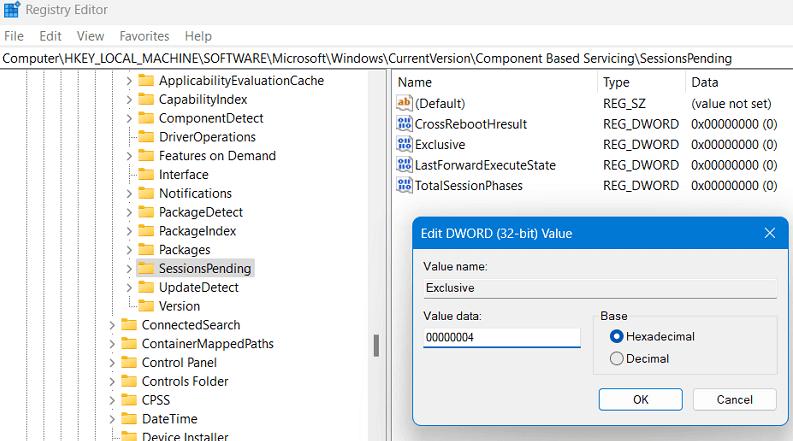Viewport: 793px width, 441px height.
Task: Expand the CapabilityIndex key
Action: coord(129,100)
